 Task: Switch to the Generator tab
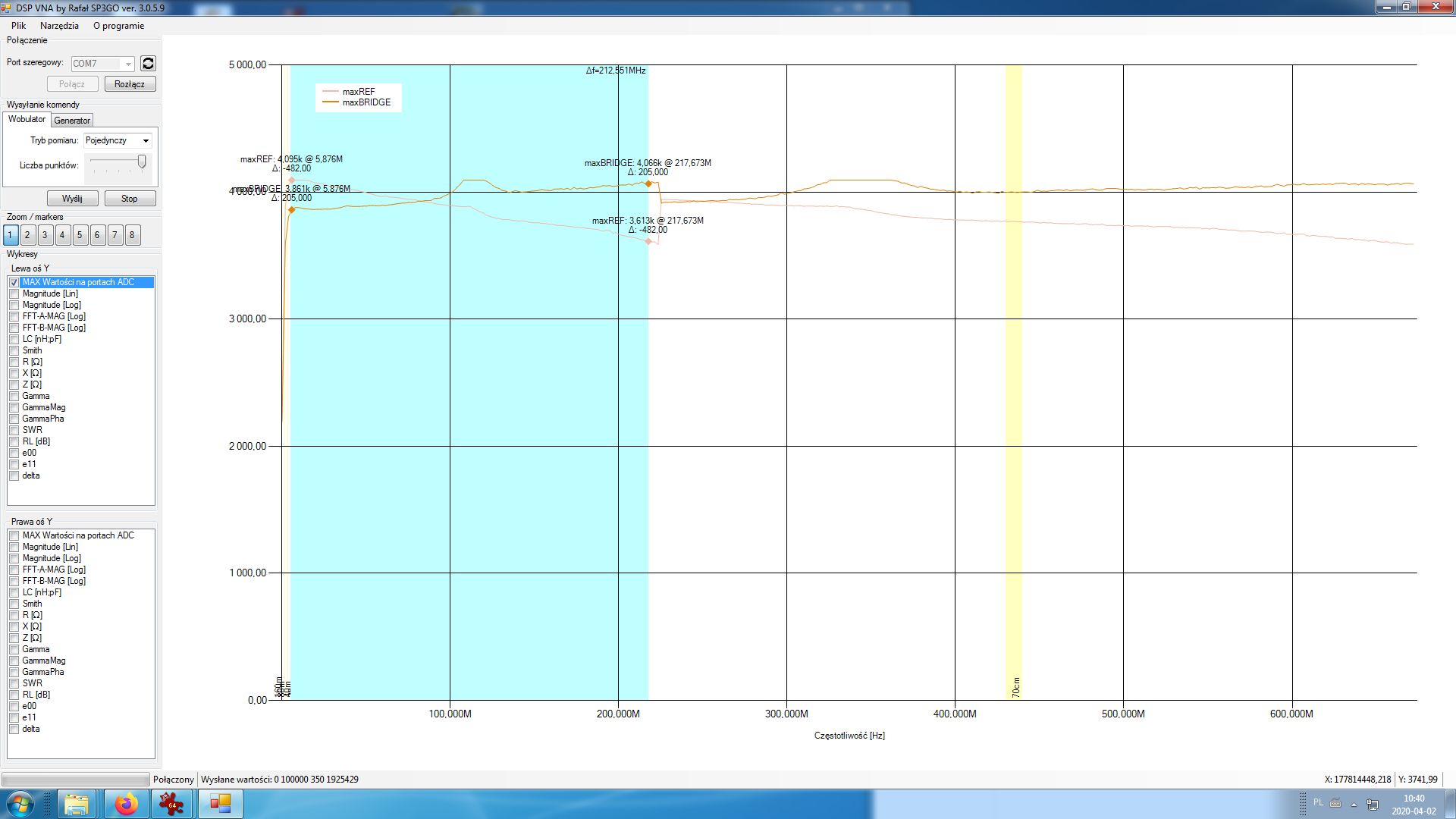(72, 121)
